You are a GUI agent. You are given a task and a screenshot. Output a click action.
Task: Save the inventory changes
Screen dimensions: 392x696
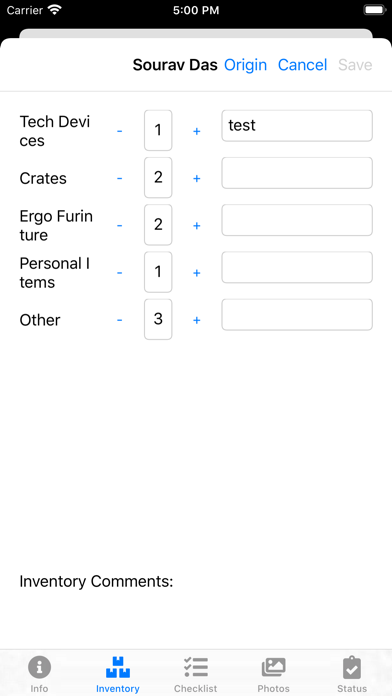[355, 65]
